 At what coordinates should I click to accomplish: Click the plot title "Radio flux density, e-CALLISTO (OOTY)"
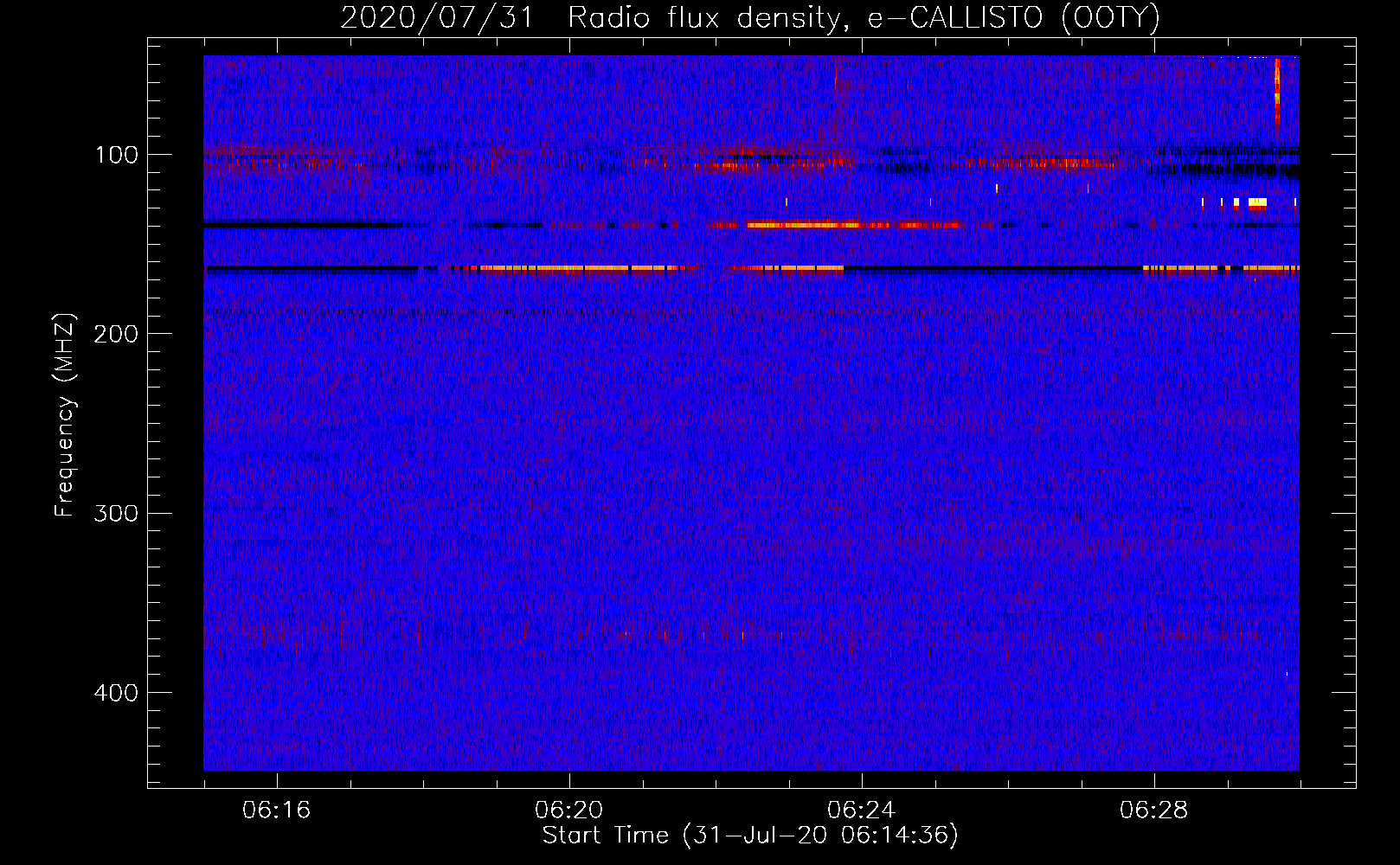[864, 17]
